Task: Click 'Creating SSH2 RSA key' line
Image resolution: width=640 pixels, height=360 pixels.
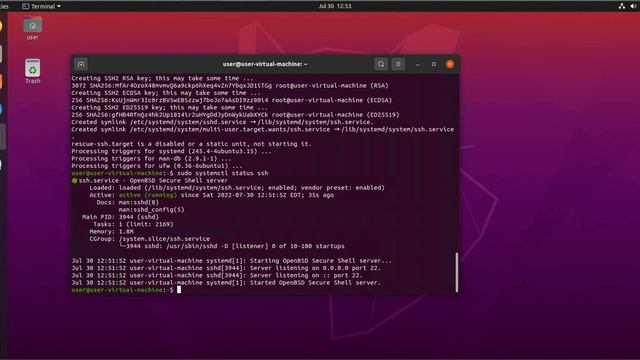Action: coord(162,78)
